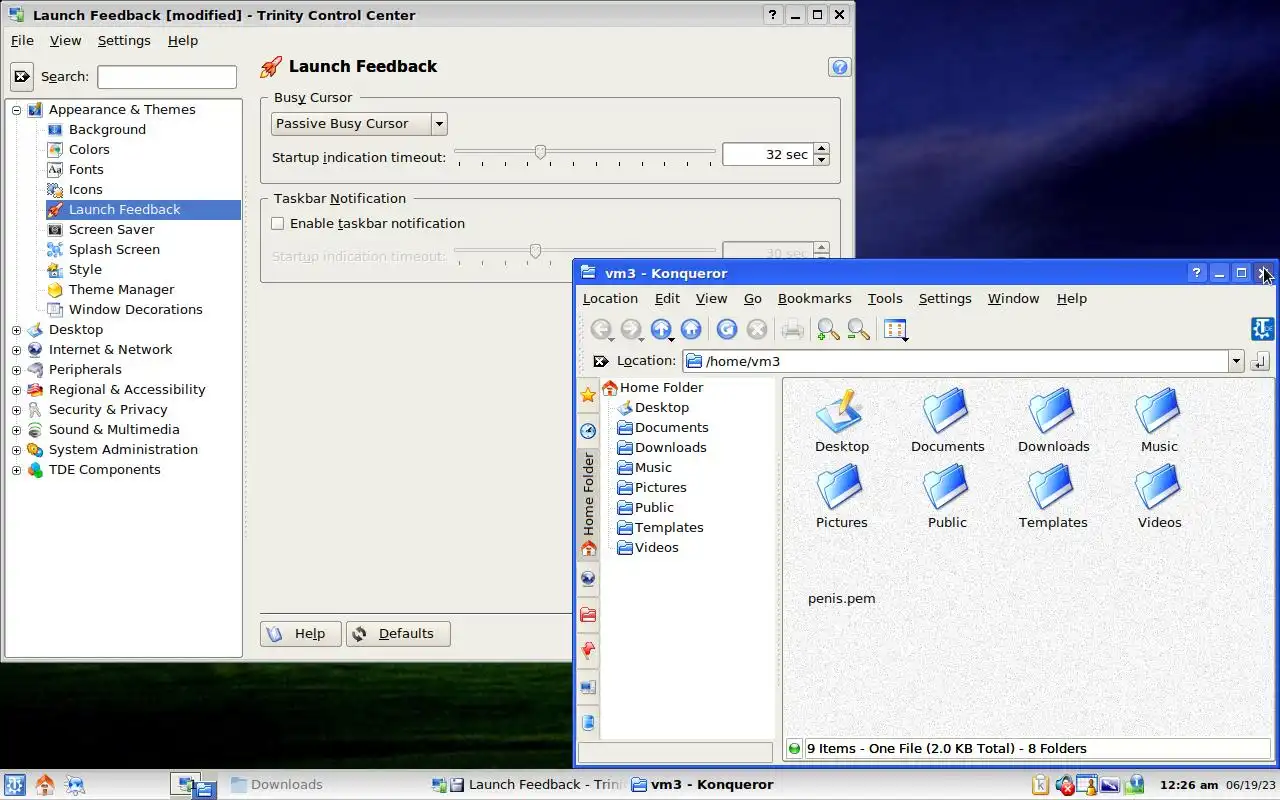Click the Control Center search input field

167,77
